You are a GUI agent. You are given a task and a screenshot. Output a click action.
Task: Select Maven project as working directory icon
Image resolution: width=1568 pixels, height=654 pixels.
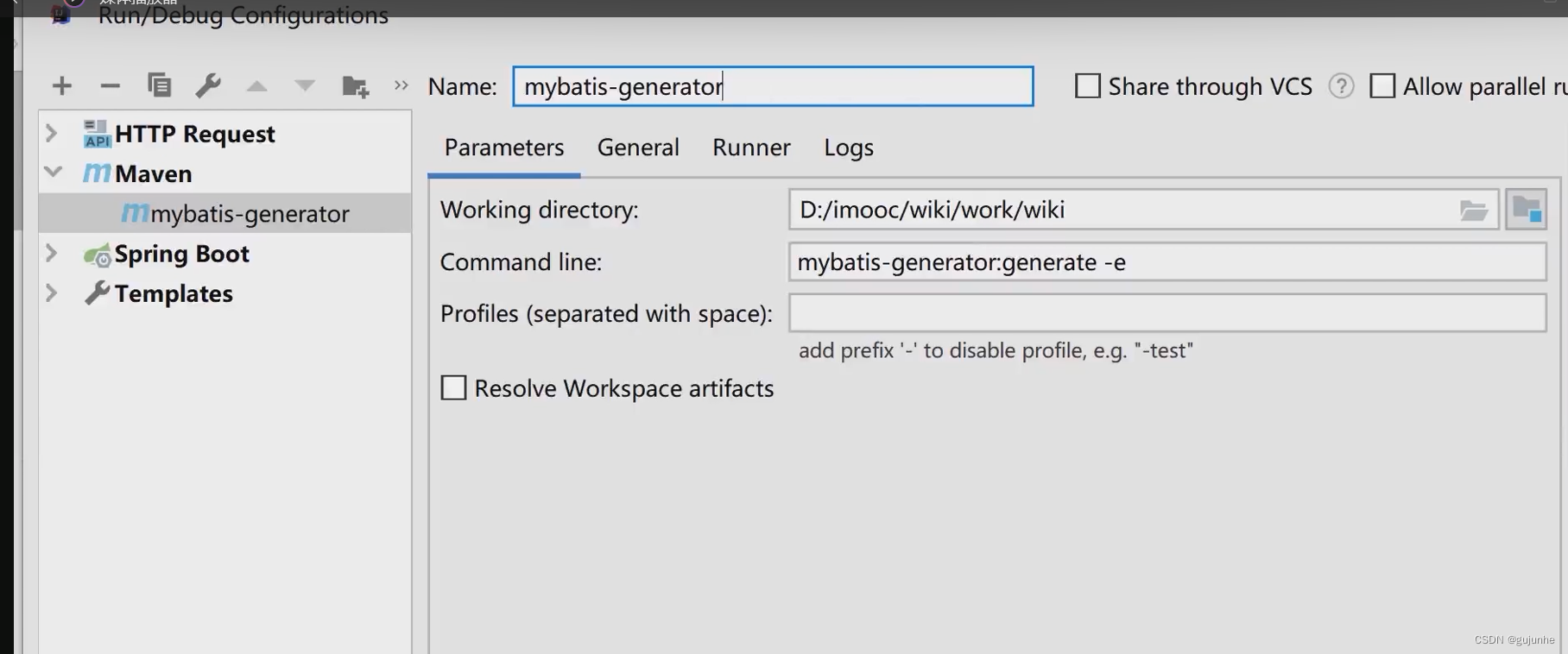point(1526,210)
